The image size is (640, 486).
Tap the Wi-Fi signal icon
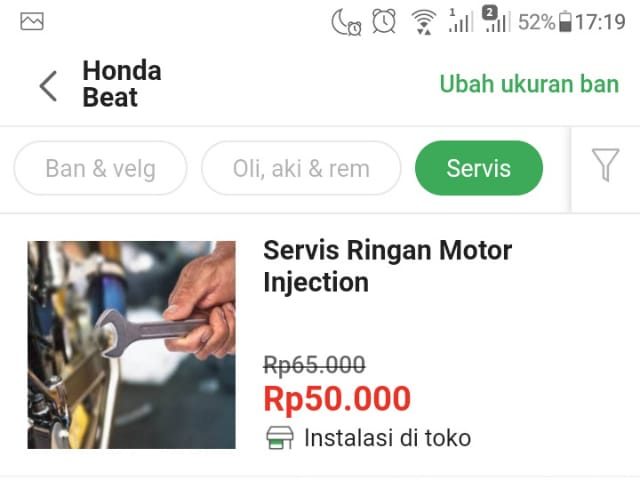point(424,22)
